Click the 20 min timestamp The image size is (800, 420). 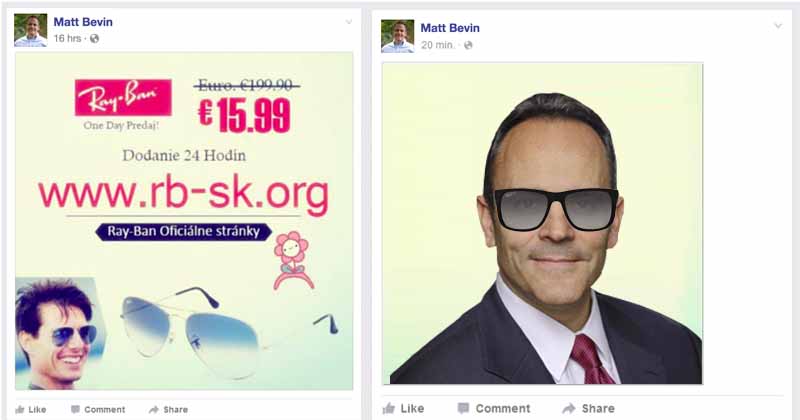click(x=438, y=45)
